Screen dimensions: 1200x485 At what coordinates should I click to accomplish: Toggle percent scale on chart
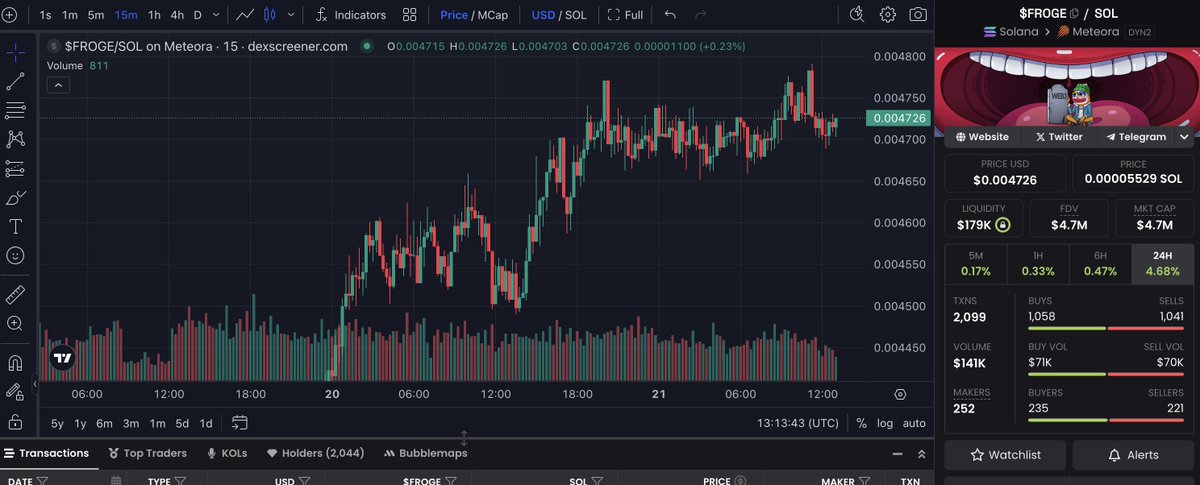pyautogui.click(x=861, y=423)
